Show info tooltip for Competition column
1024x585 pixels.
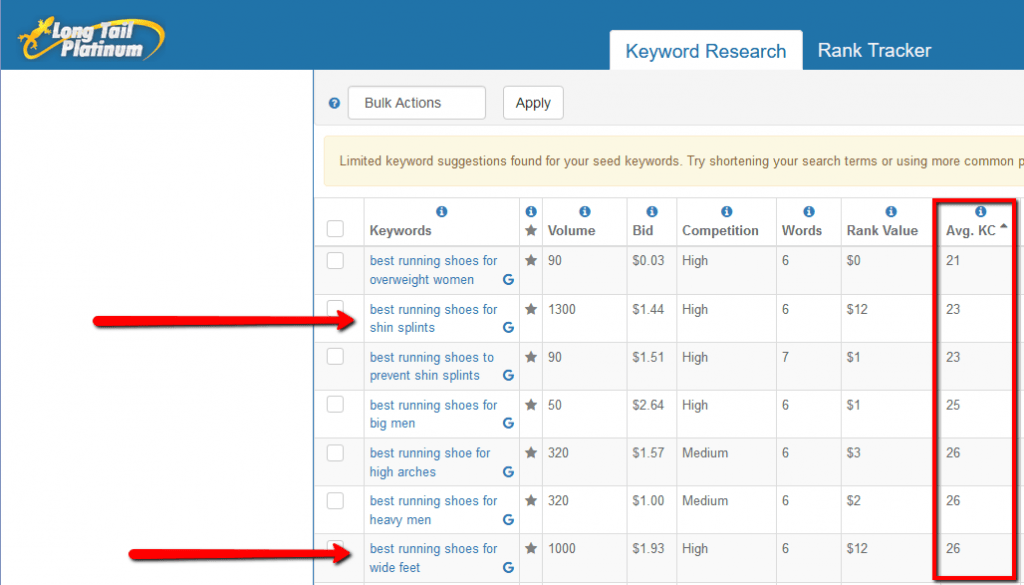point(726,212)
